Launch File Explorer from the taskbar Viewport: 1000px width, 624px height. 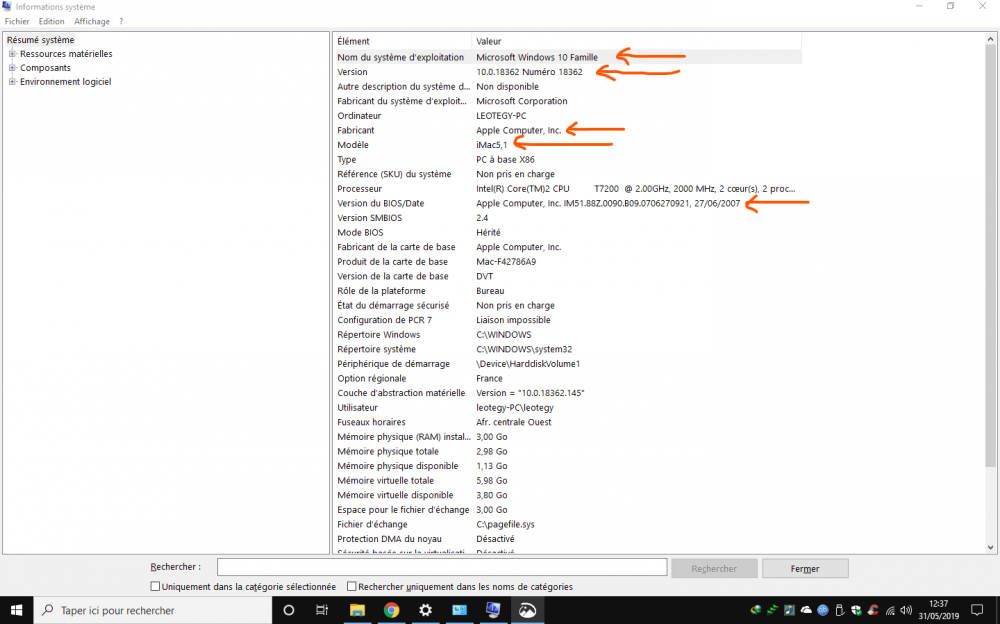[357, 610]
